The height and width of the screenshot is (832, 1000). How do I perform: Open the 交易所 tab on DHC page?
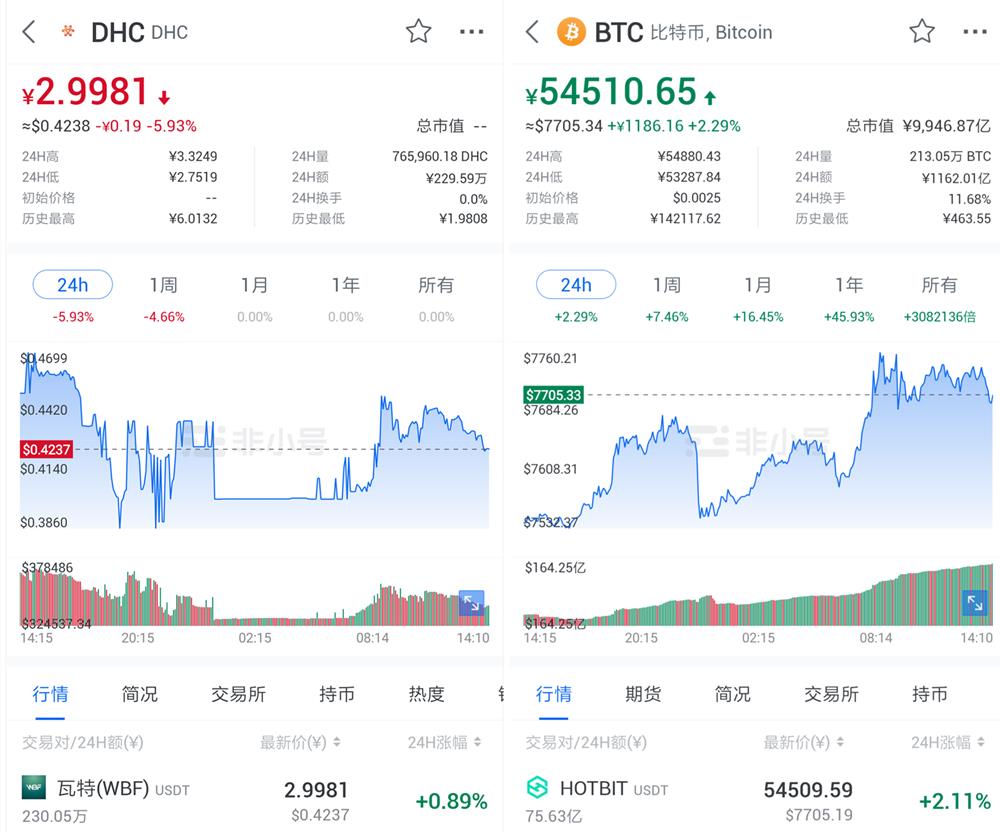point(238,694)
